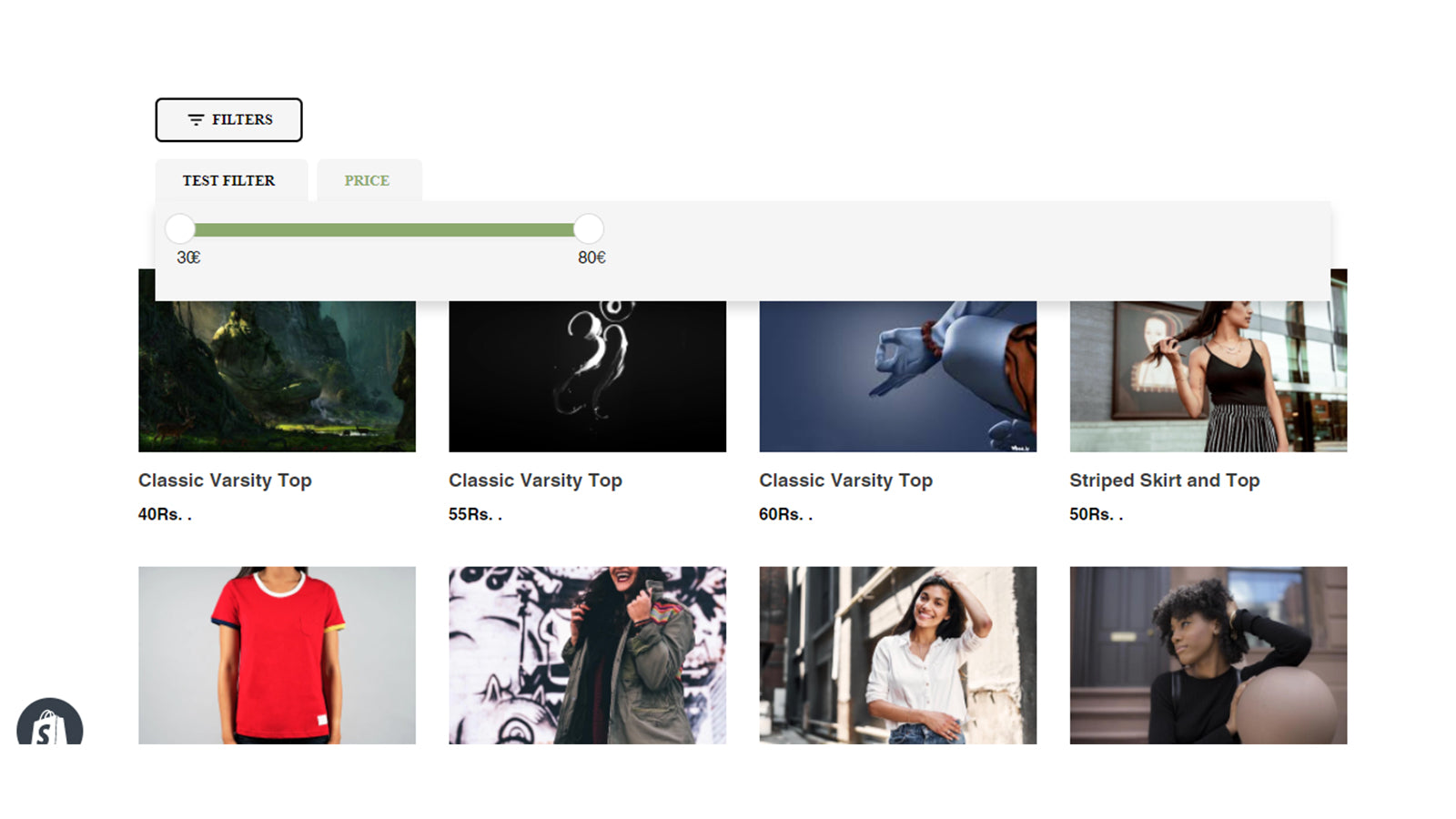Switch to the Test Filter tab
1456x819 pixels.
(228, 180)
